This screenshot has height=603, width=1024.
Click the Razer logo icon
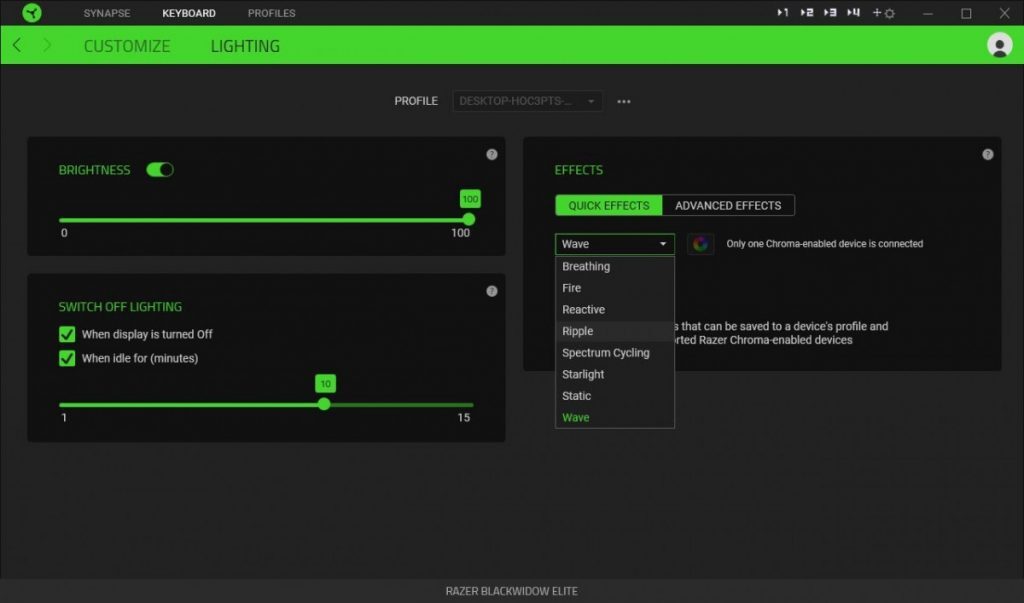tap(31, 12)
